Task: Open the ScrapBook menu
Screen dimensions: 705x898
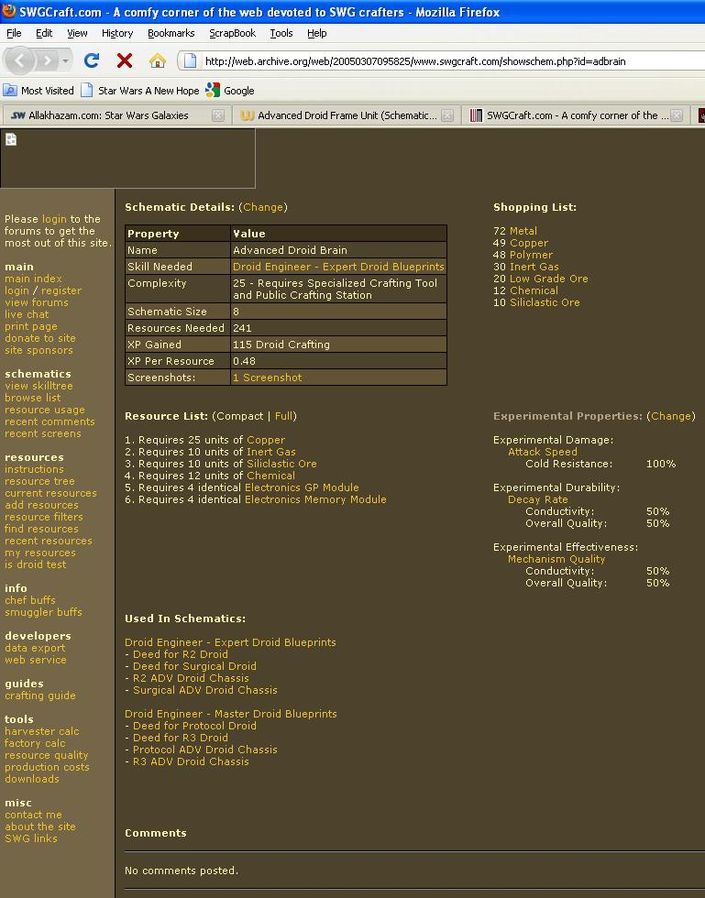Action: (232, 33)
